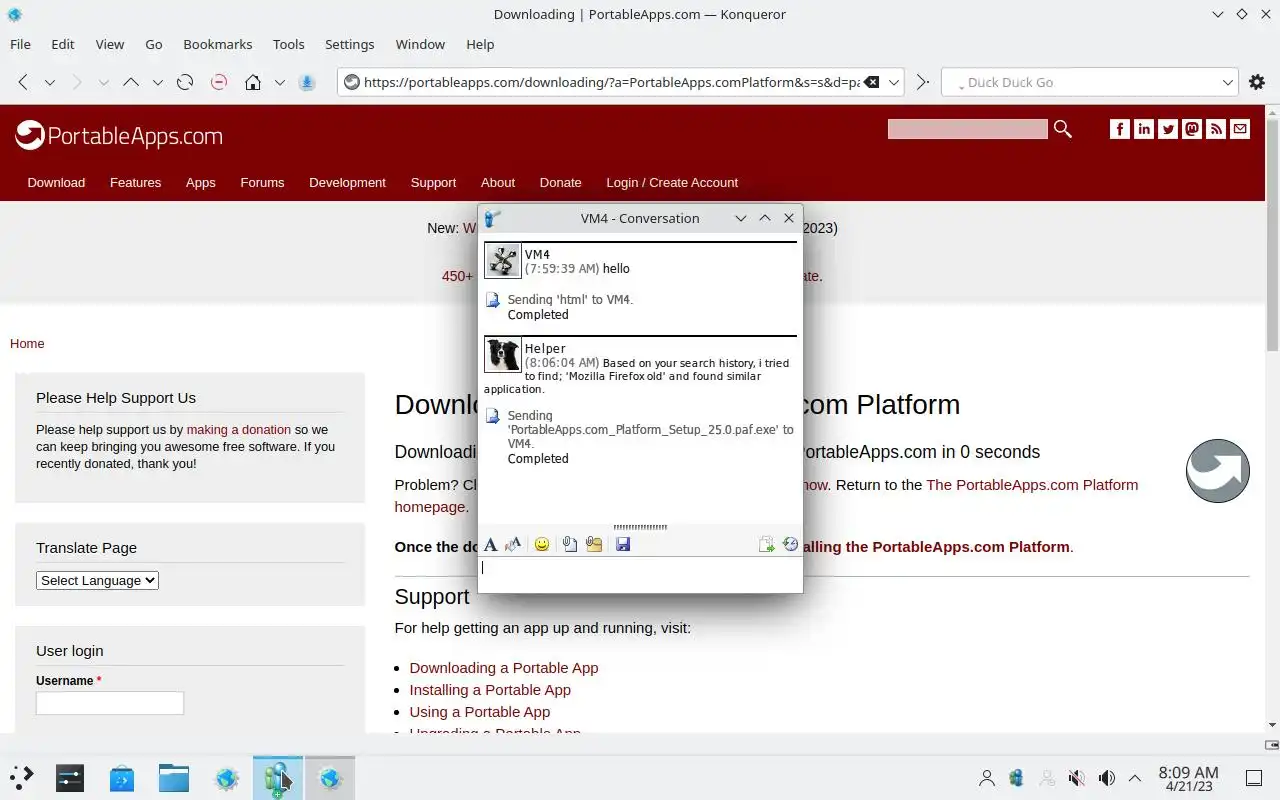
Task: Open the View menu
Action: click(110, 45)
